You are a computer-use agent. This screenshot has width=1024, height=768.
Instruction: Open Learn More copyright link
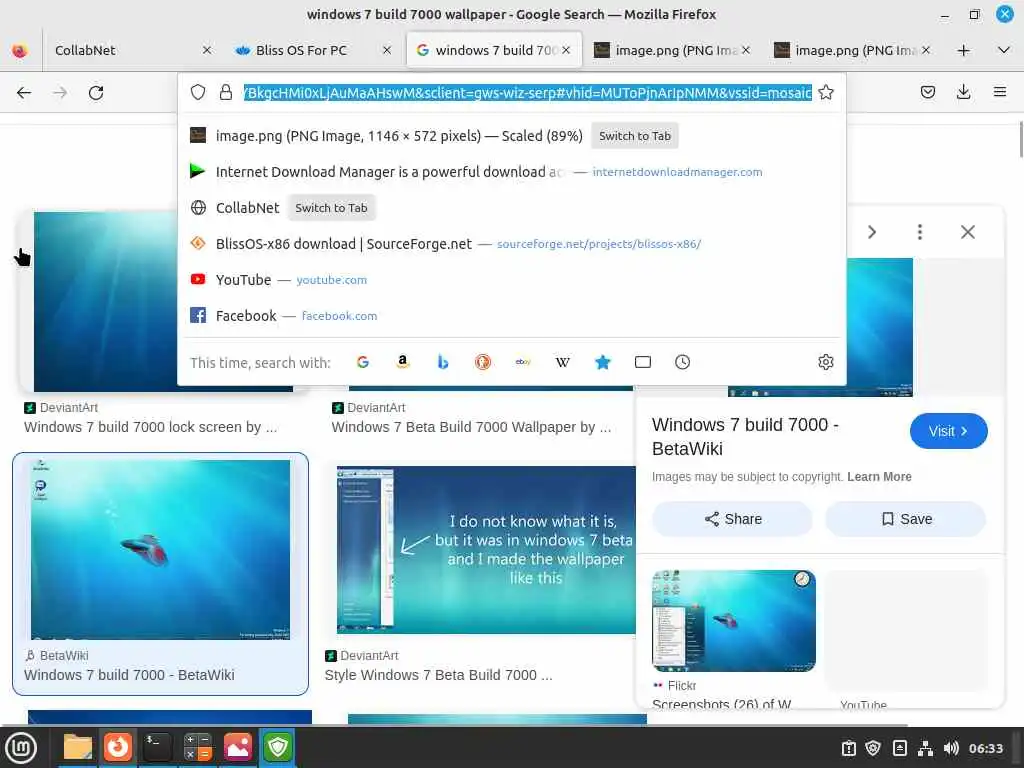(x=879, y=477)
